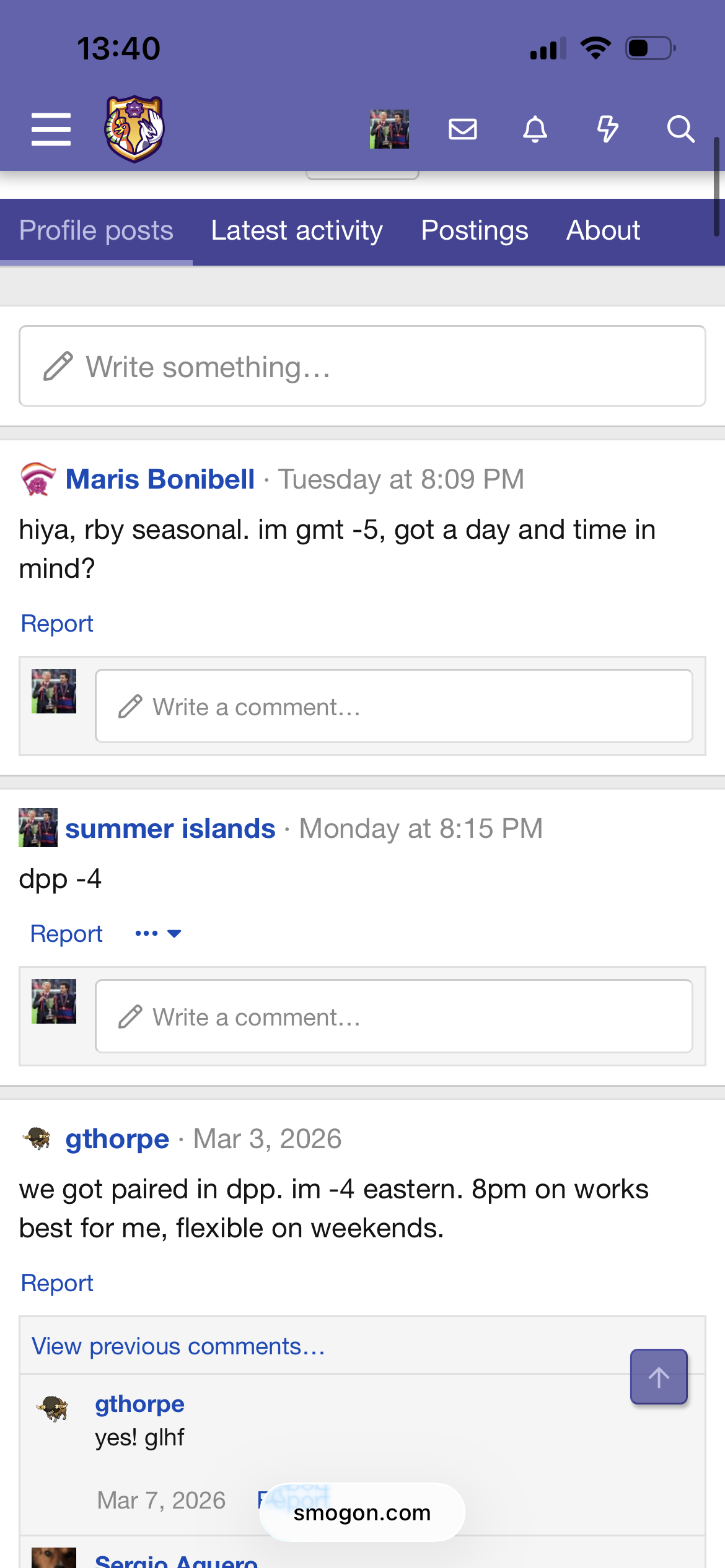The width and height of the screenshot is (725, 1568).
Task: Open the inbox envelope icon
Action: point(462,129)
